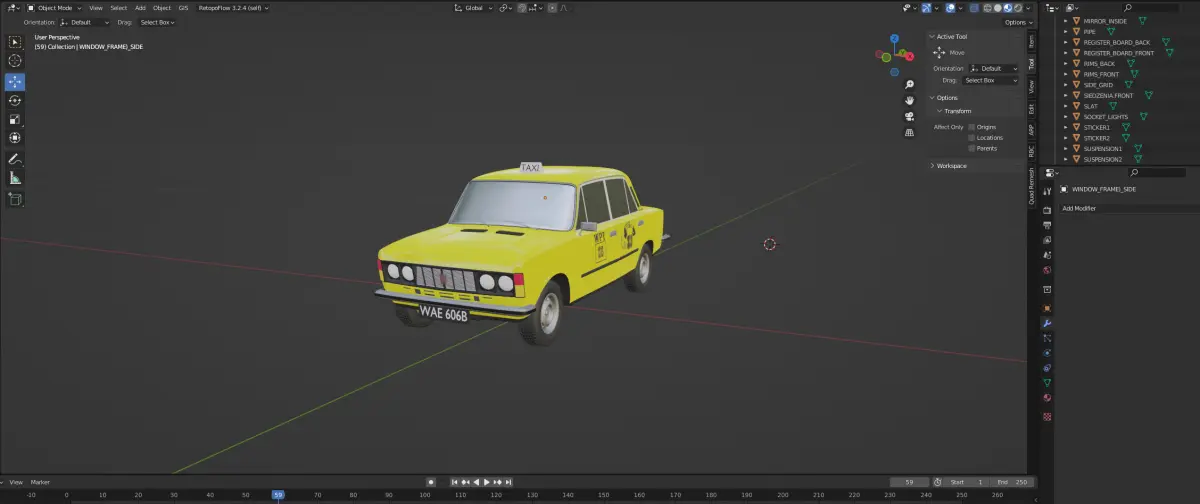Image resolution: width=1200 pixels, height=504 pixels.
Task: Select the Scale tool in left toolbar
Action: tap(15, 119)
